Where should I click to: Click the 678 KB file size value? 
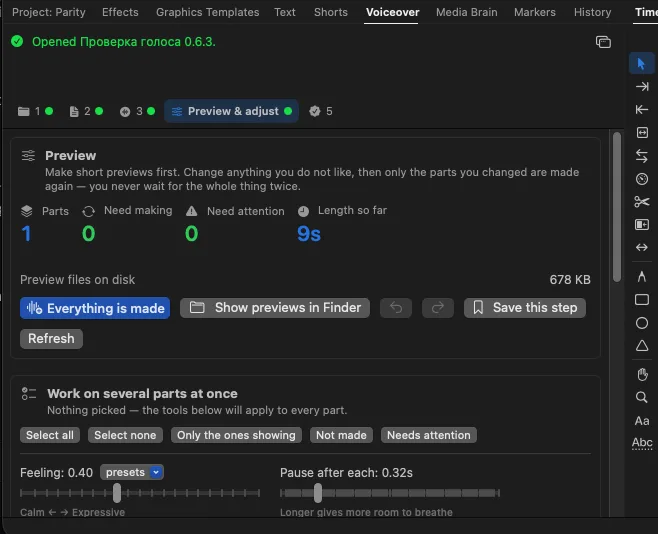(569, 280)
